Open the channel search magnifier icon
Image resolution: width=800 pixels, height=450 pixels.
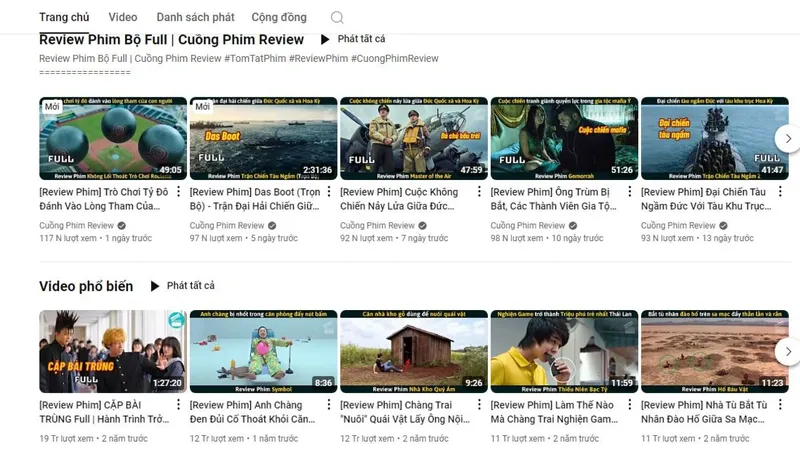337,17
